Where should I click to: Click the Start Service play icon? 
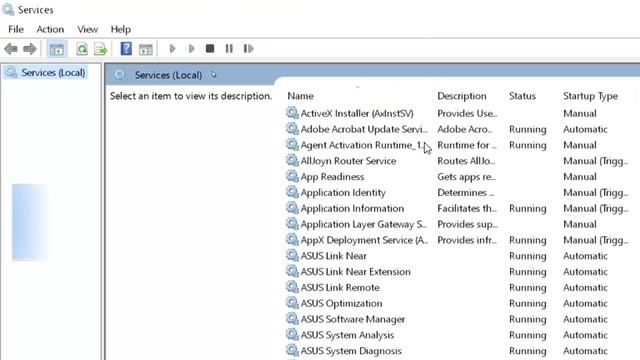[172, 49]
